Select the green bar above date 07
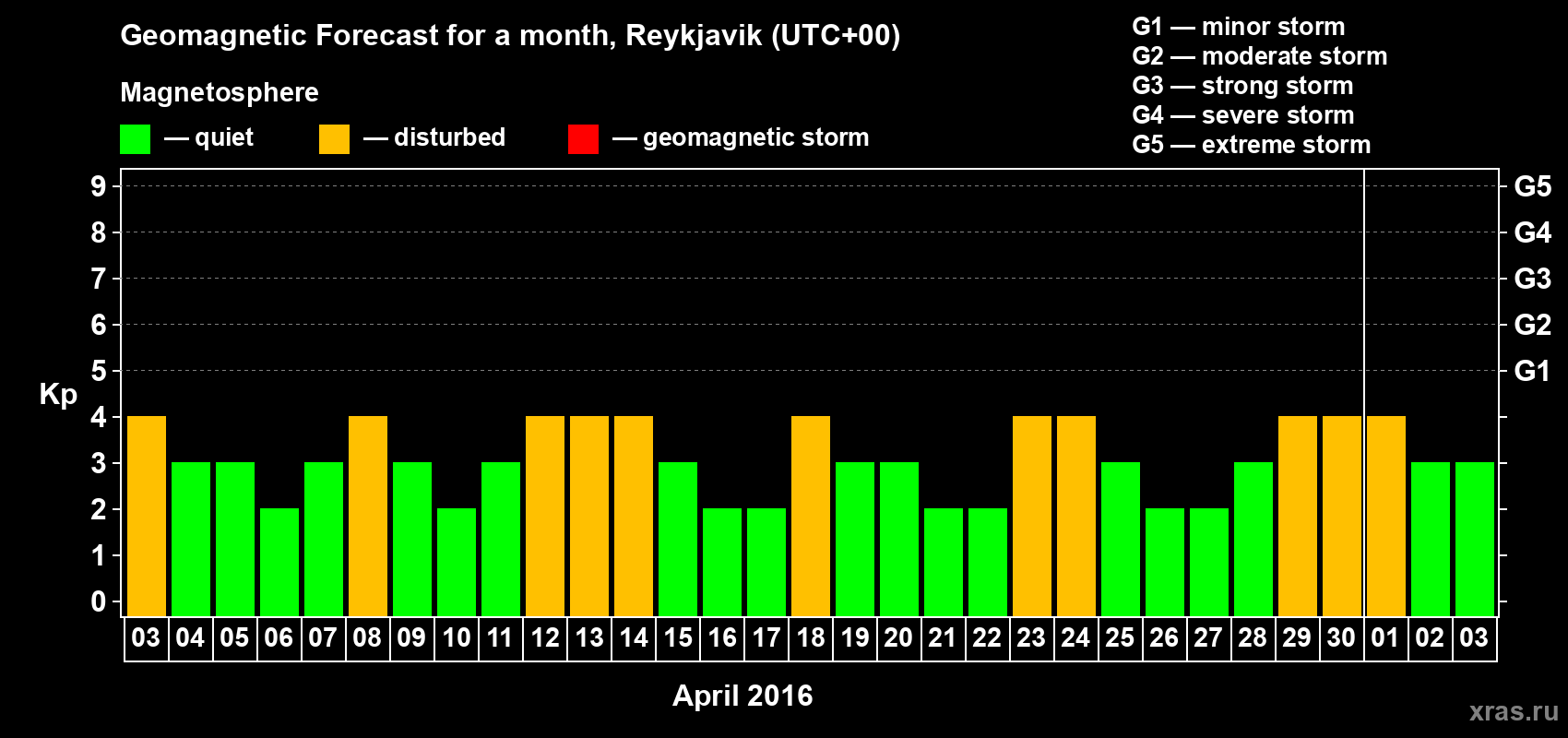The height and width of the screenshot is (738, 1568). tap(324, 540)
